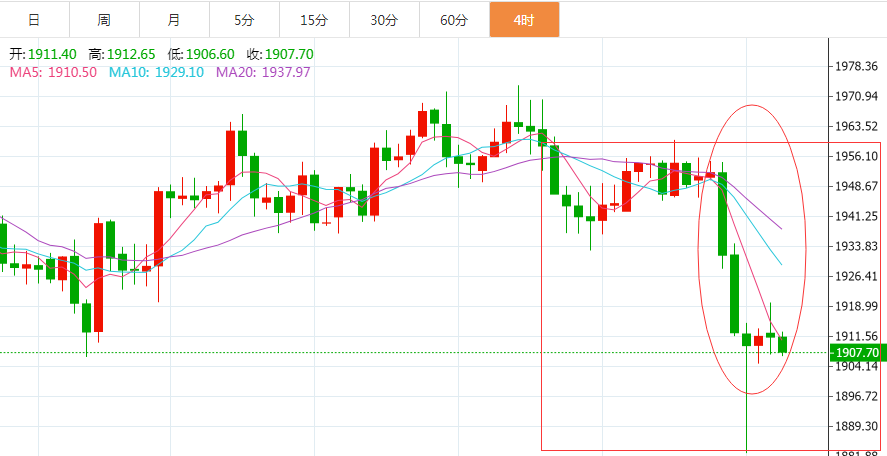The image size is (887, 456).
Task: Click the 1978.36 price axis label
Action: coord(857,67)
